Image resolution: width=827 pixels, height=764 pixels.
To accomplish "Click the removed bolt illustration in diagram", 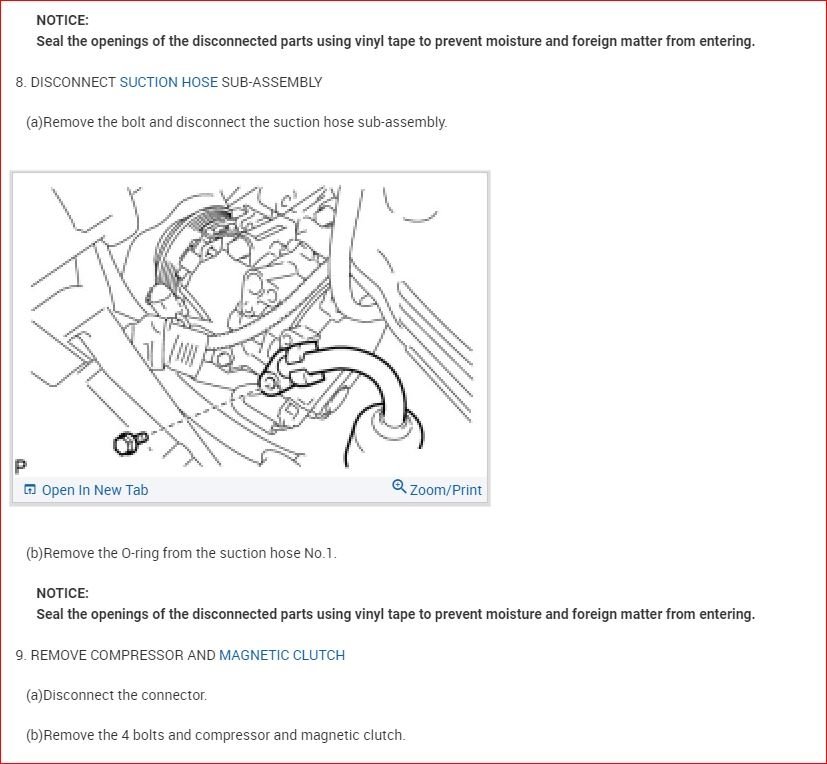I will point(130,442).
